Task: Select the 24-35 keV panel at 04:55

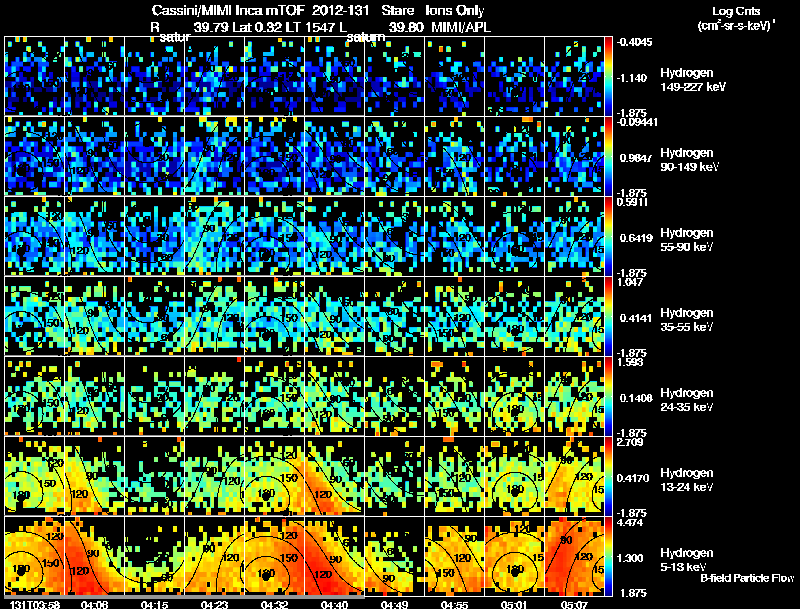Action: (x=455, y=396)
